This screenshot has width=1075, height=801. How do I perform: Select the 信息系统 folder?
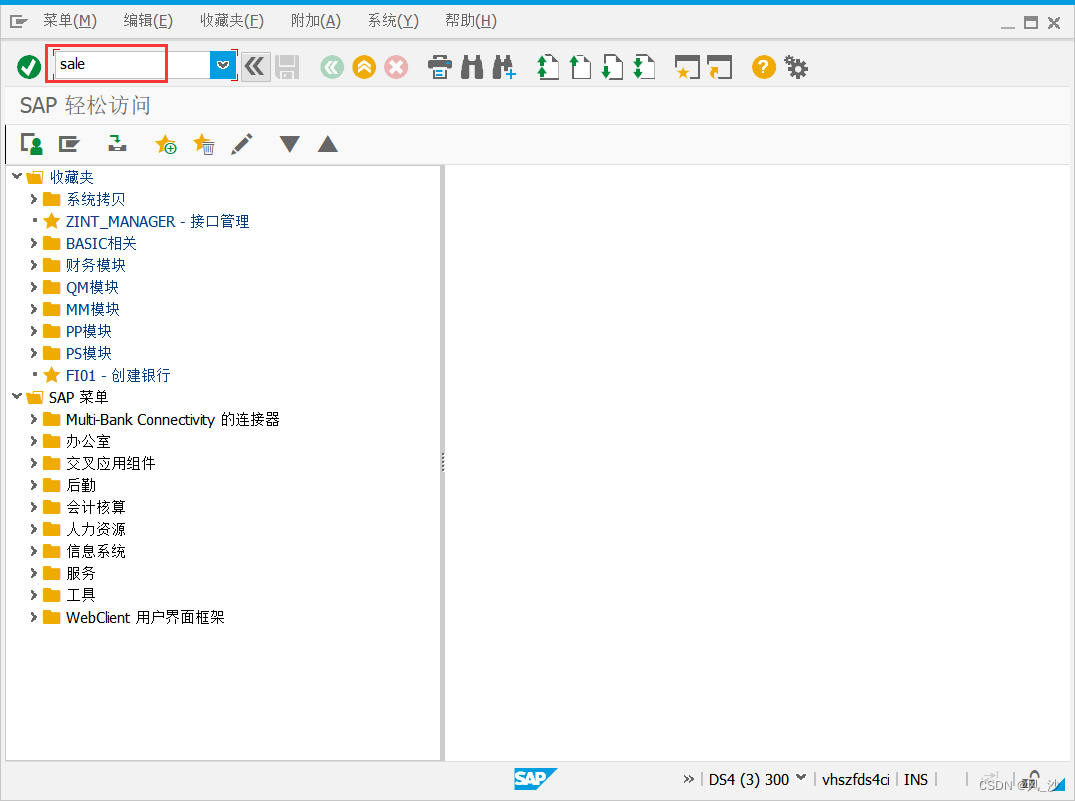click(x=96, y=551)
